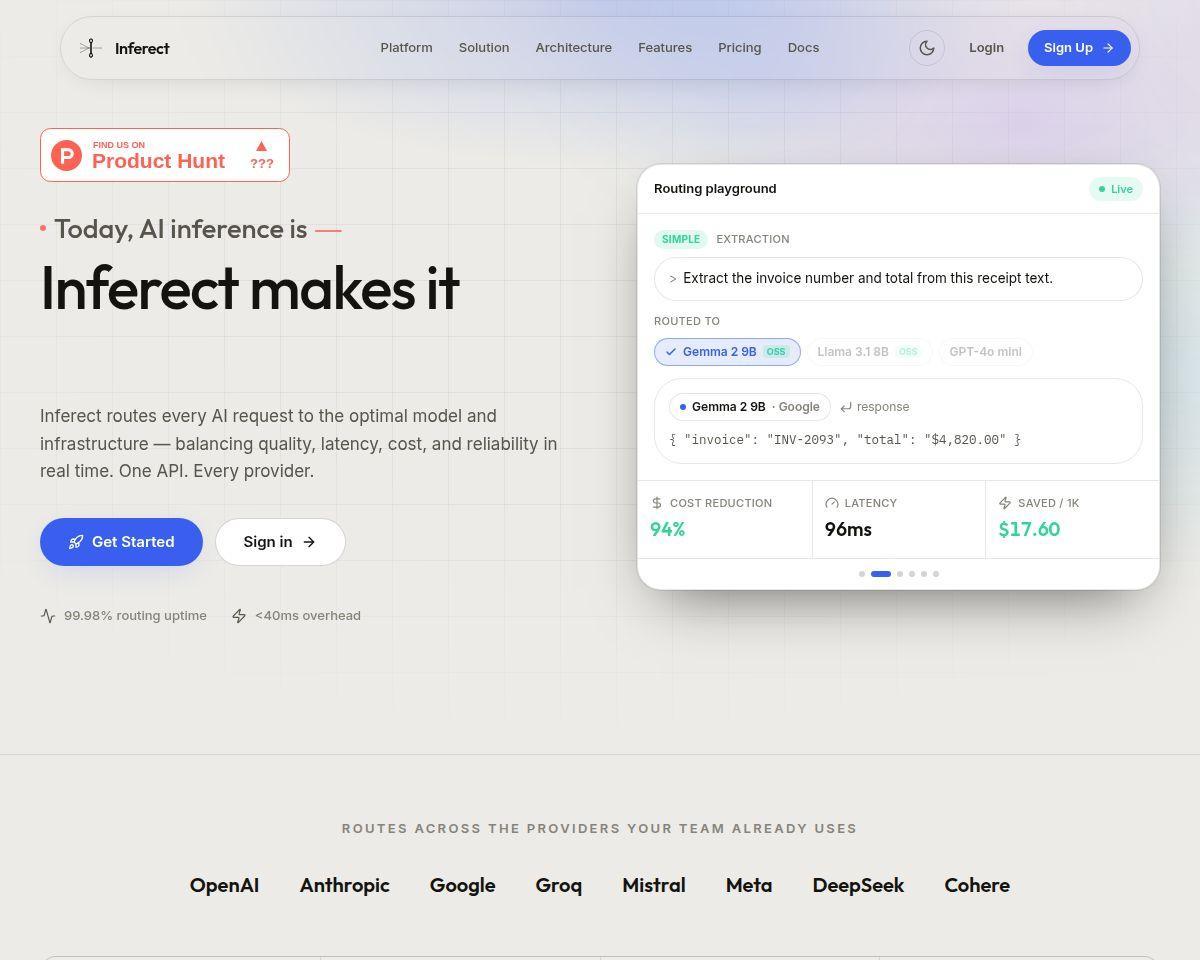Click the Cohere provider name

tap(977, 885)
